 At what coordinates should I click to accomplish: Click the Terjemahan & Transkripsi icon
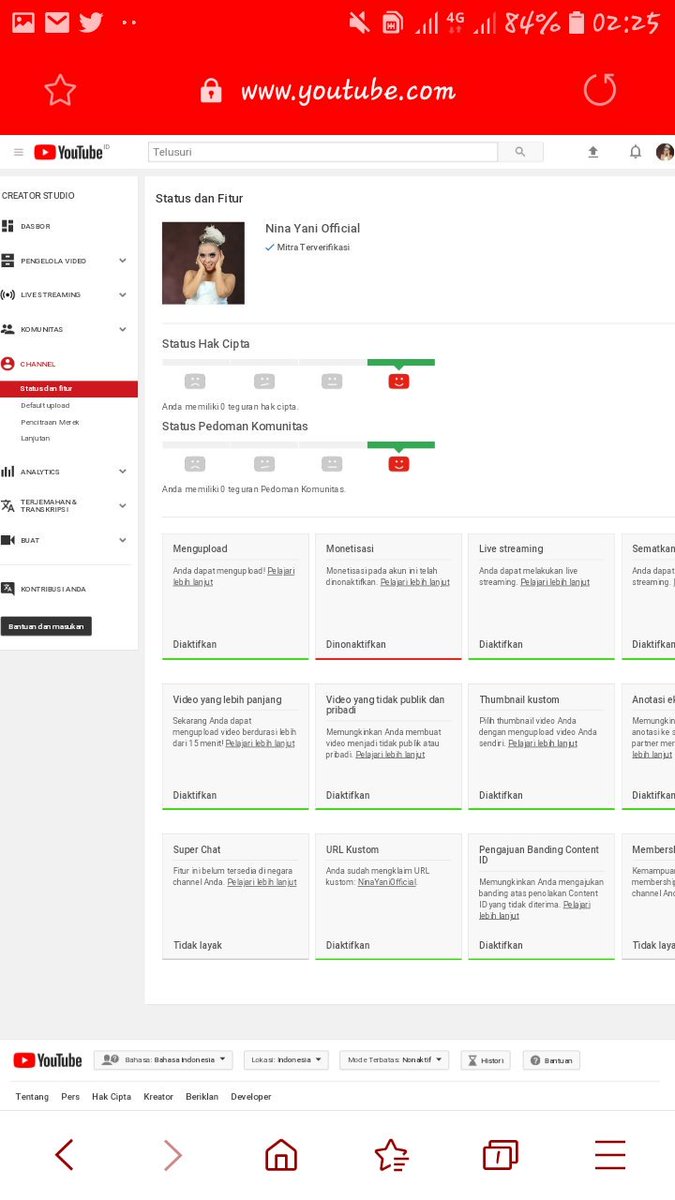tap(8, 506)
